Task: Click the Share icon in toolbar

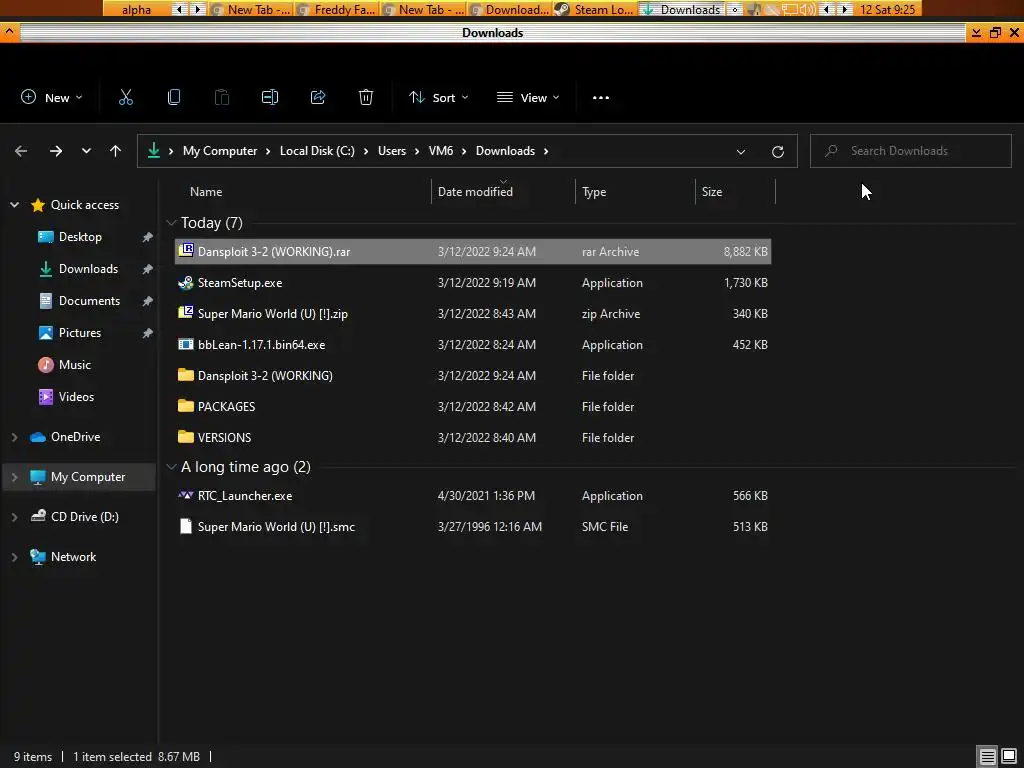Action: [x=318, y=97]
